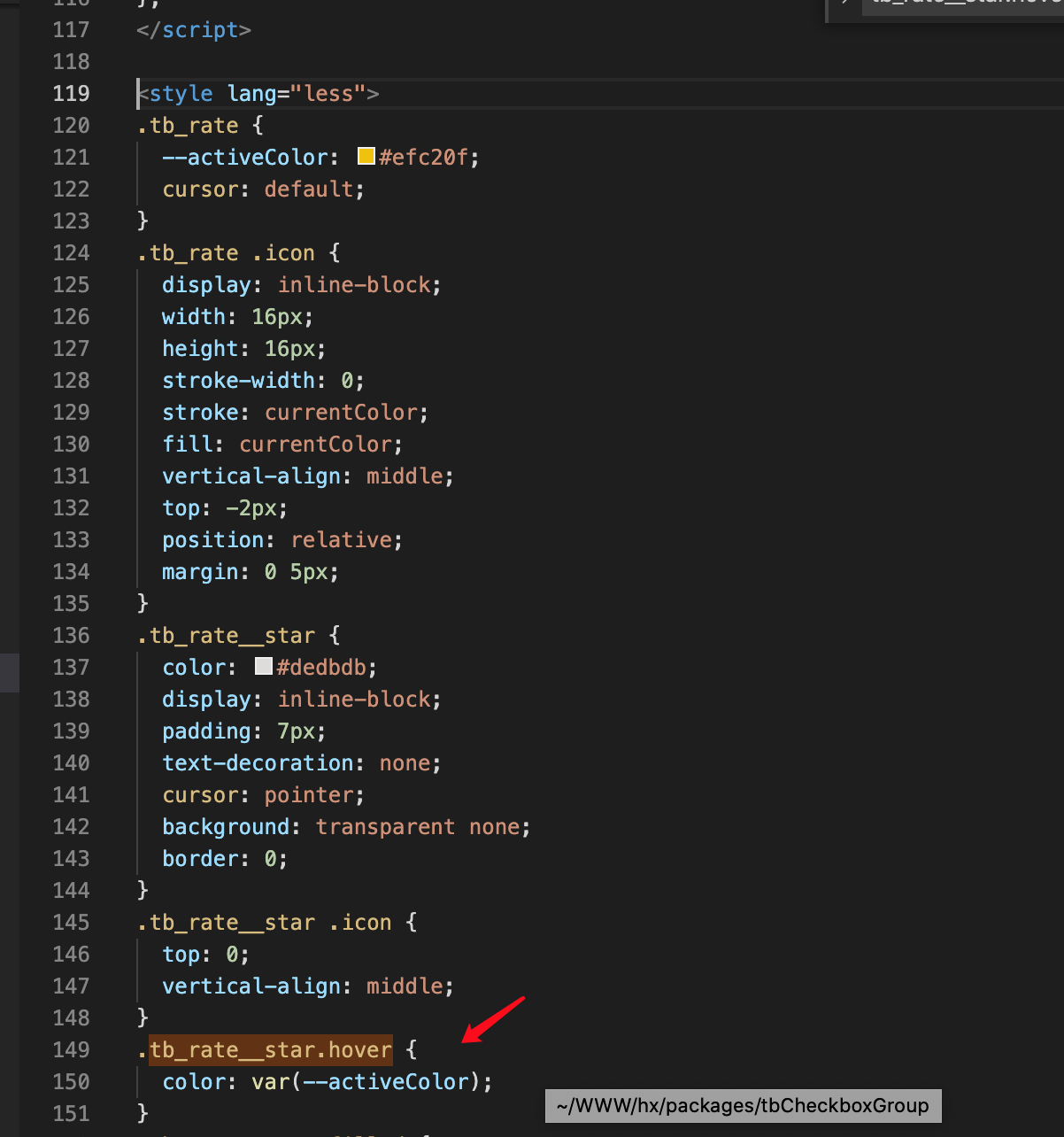Select the .tb_rate .icon selector on line 124
This screenshot has width=1064, height=1137.
coord(225,252)
